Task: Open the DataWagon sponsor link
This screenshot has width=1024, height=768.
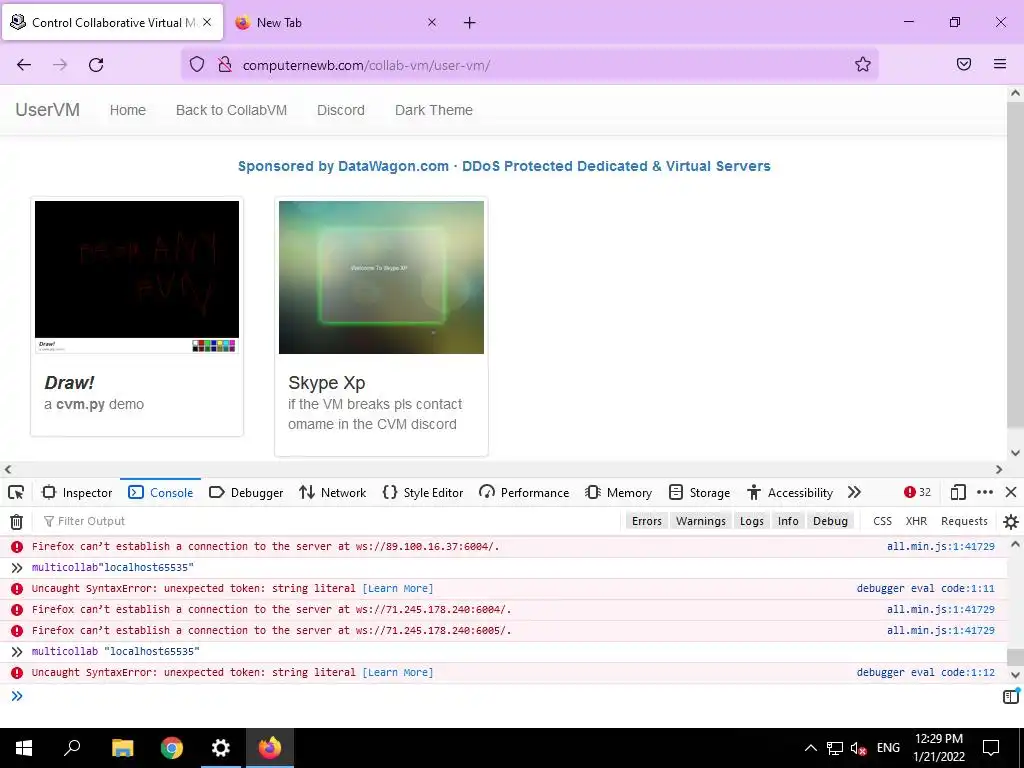Action: click(x=504, y=166)
